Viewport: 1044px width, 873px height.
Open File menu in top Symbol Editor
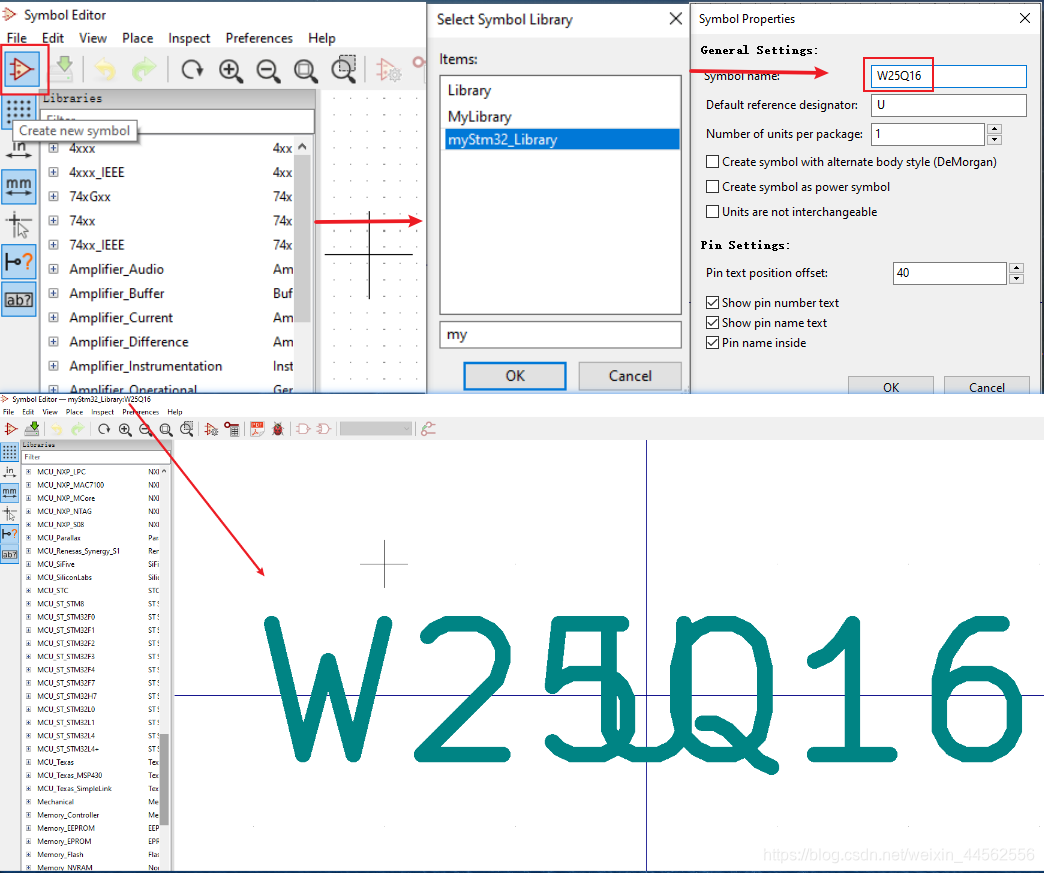coord(17,38)
